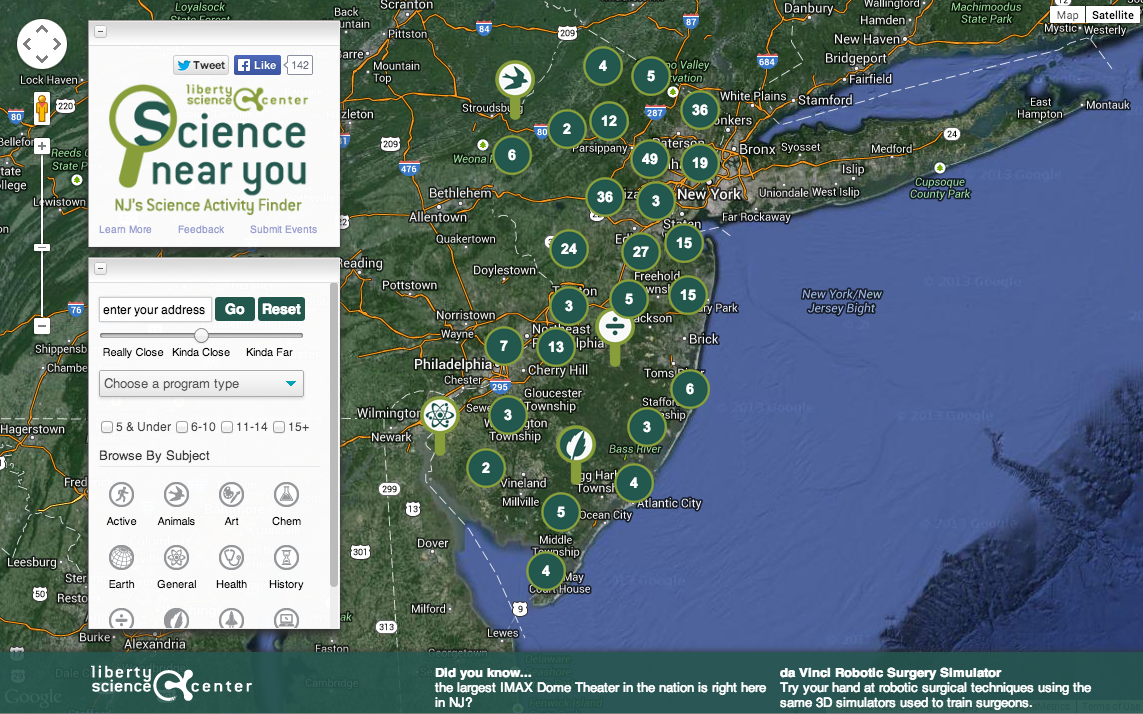Select the Animals subject icon

[176, 494]
